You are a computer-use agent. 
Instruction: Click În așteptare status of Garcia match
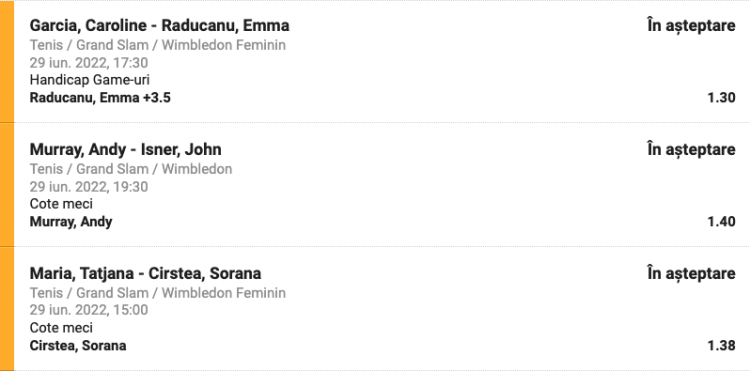[x=691, y=25]
